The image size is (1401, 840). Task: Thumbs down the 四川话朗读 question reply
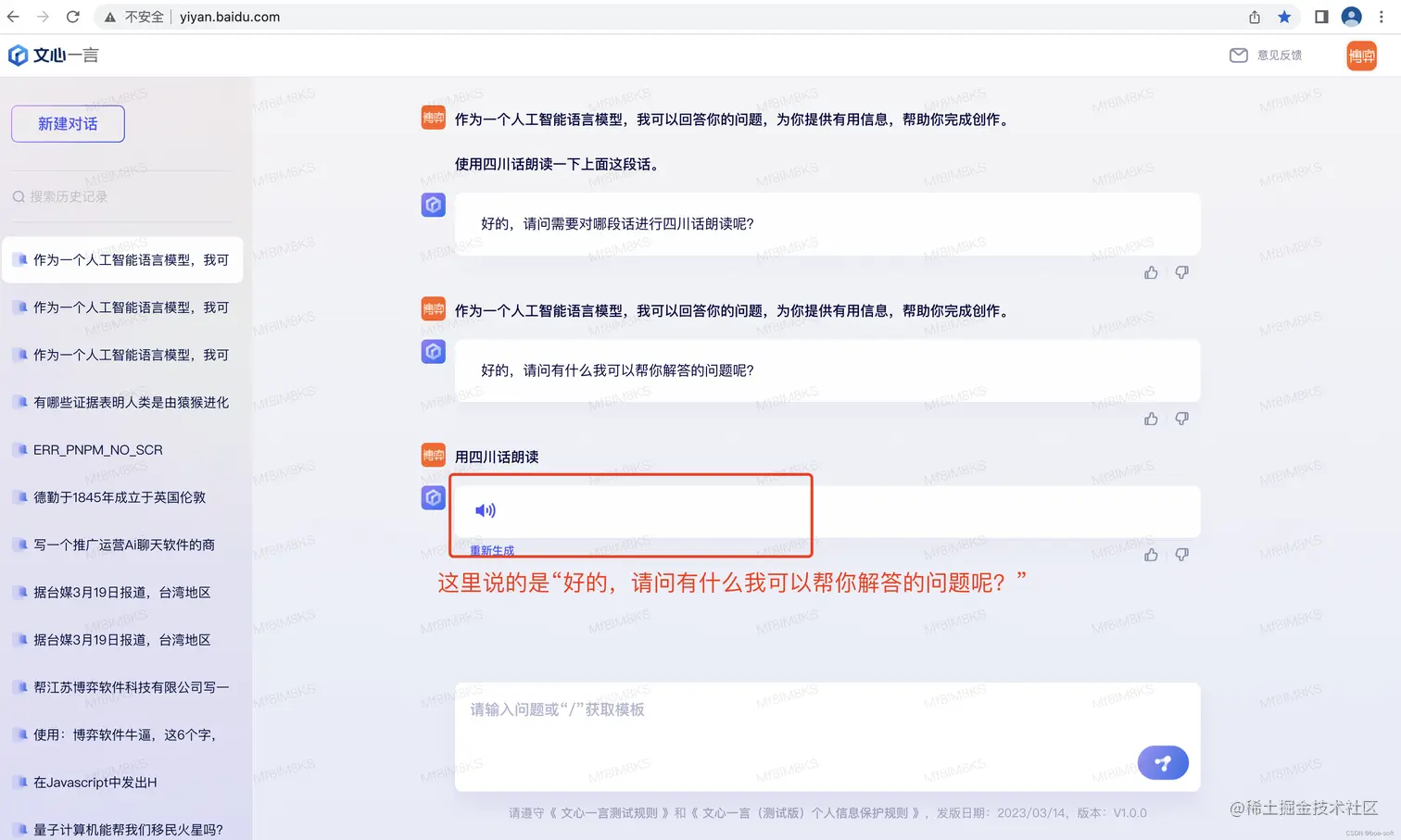[1181, 272]
